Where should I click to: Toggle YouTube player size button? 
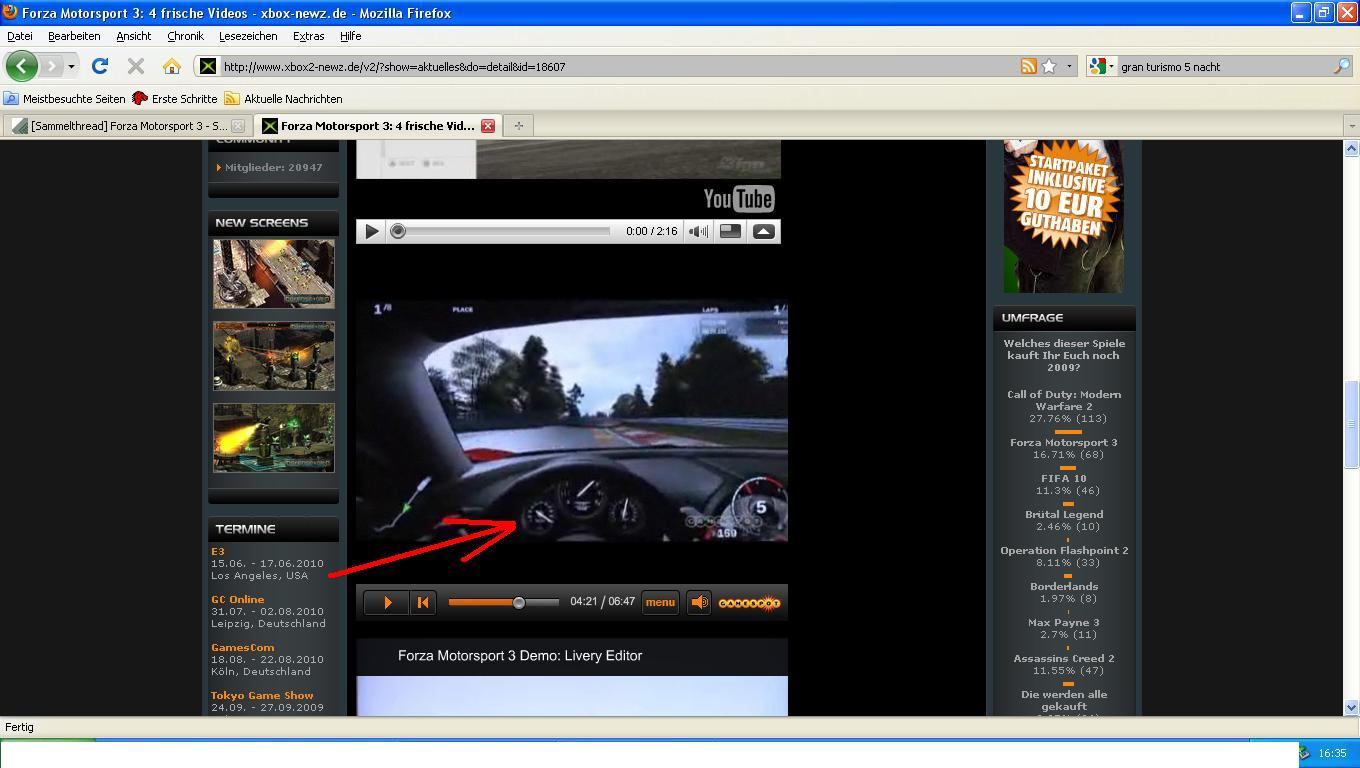tap(730, 231)
